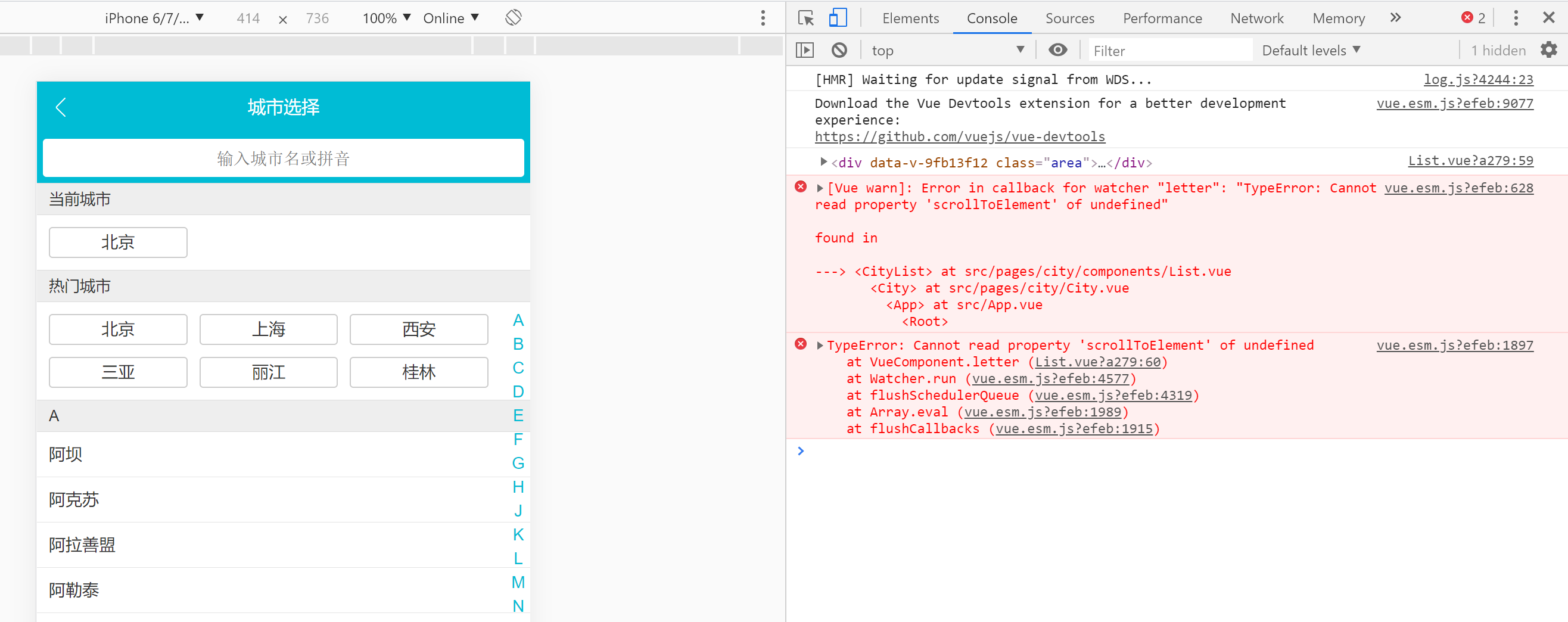Toggle the device toolbar icon

[x=838, y=18]
